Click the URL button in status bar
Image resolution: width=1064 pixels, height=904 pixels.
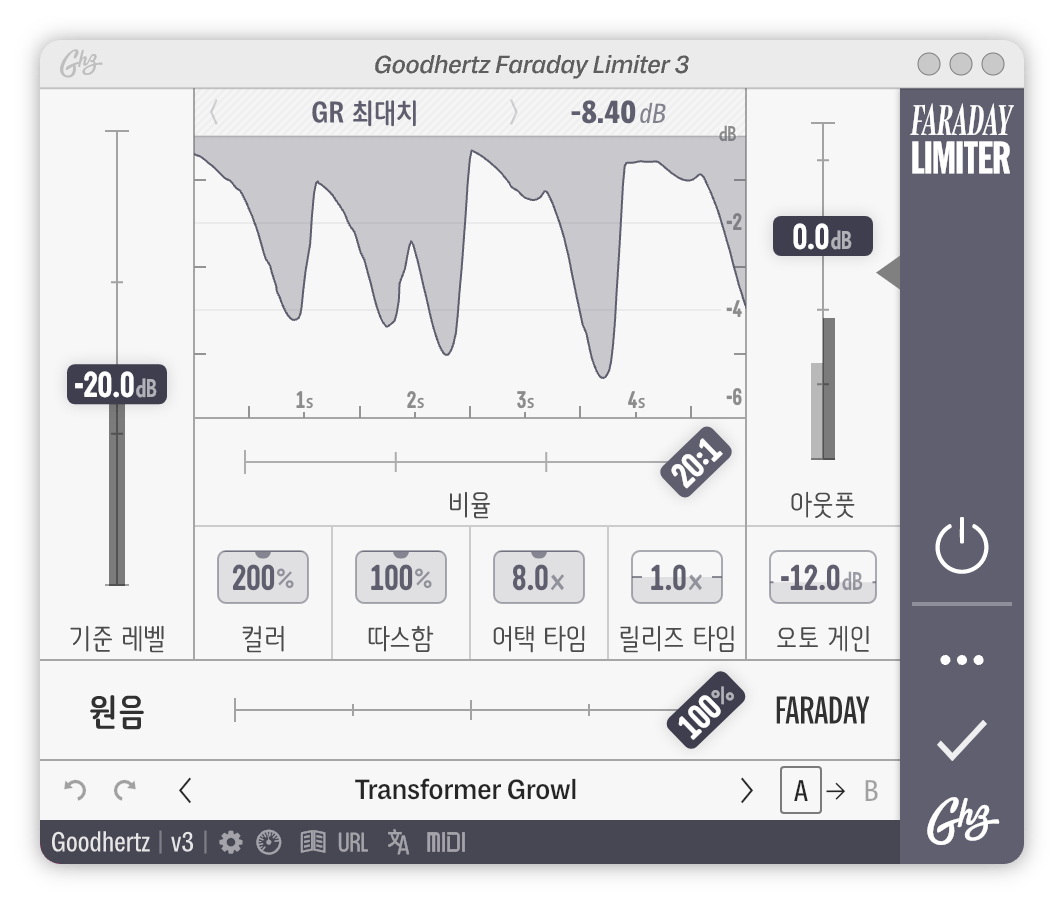tap(353, 842)
